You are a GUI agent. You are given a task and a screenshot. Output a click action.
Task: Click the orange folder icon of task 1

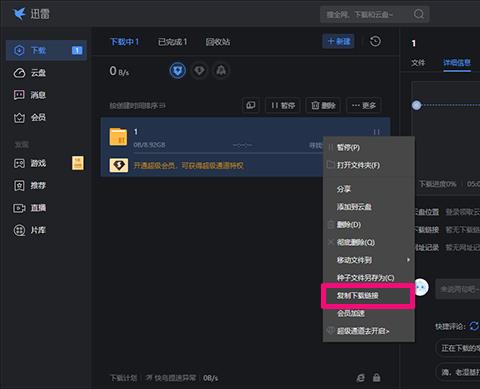click(x=118, y=137)
